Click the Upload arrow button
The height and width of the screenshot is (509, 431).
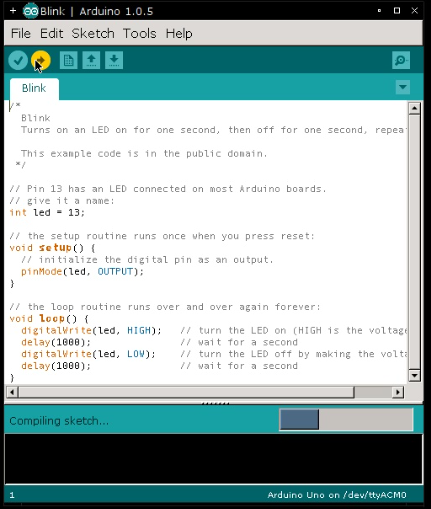point(41,60)
